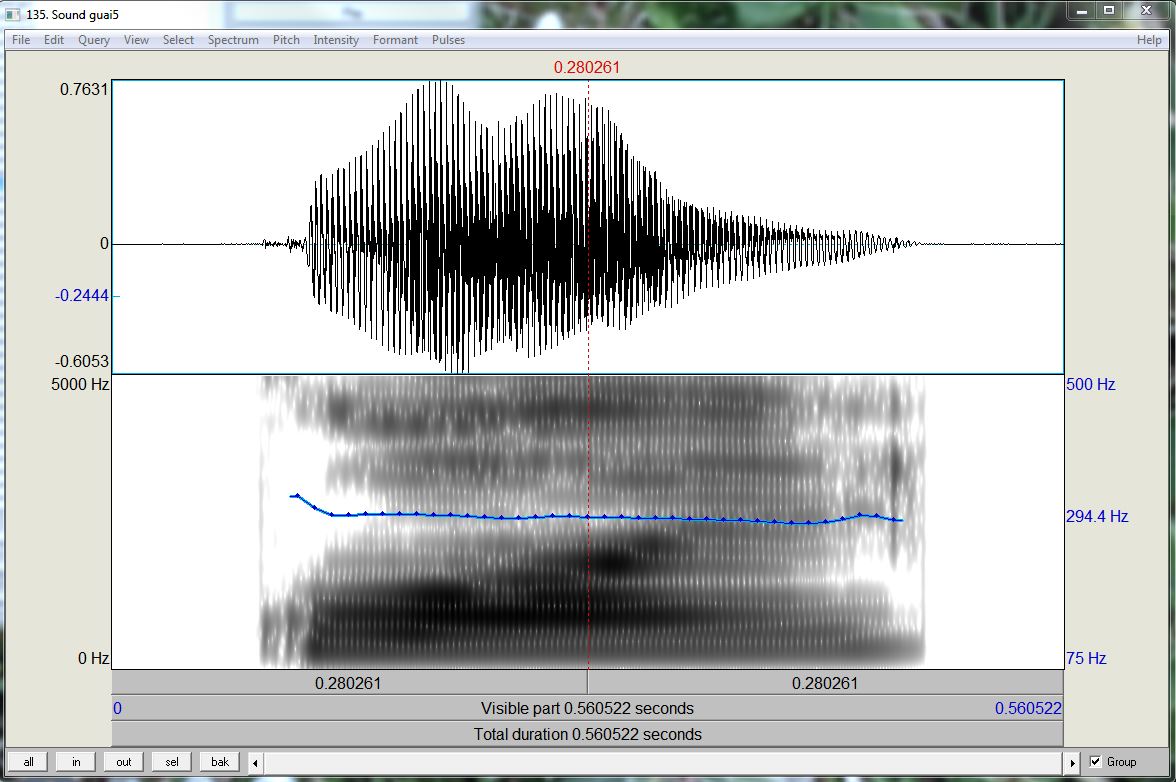
Task: Play the visible part 0.560522 seconds bar
Action: click(x=587, y=709)
